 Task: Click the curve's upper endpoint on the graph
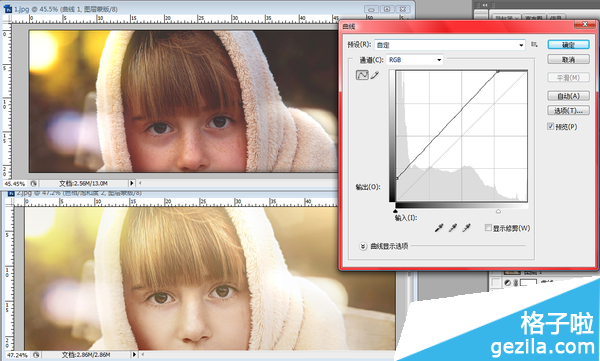498,71
